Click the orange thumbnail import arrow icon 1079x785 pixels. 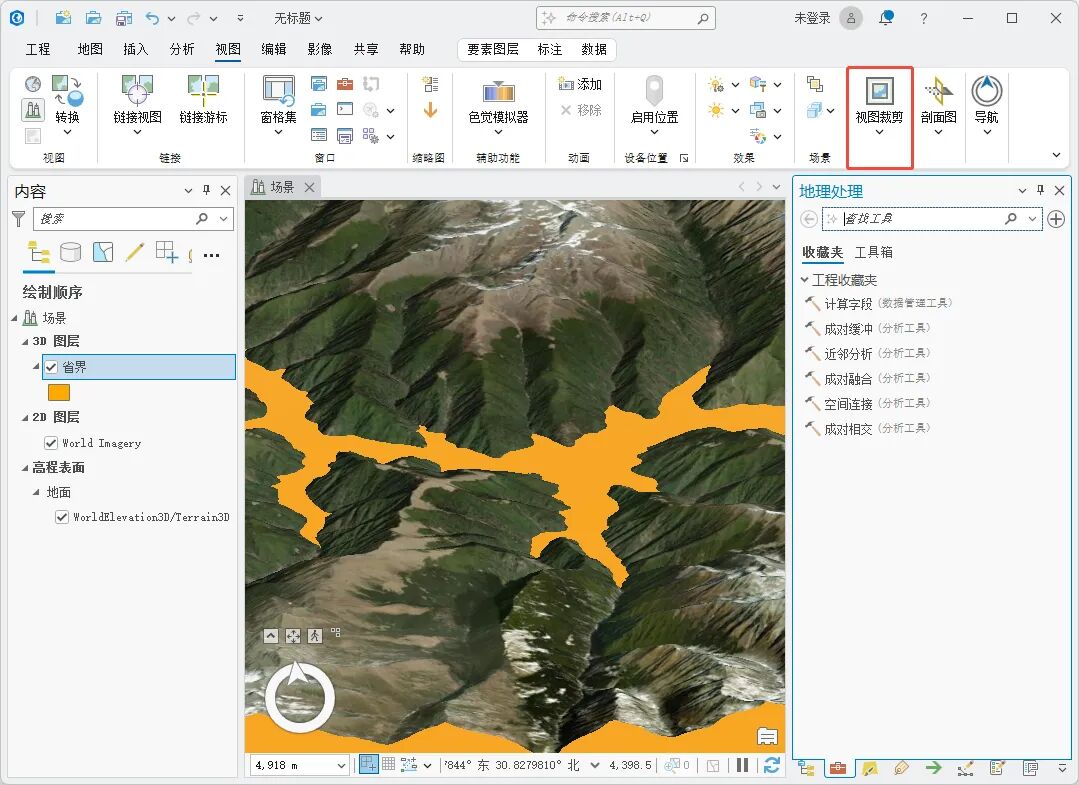pyautogui.click(x=430, y=110)
